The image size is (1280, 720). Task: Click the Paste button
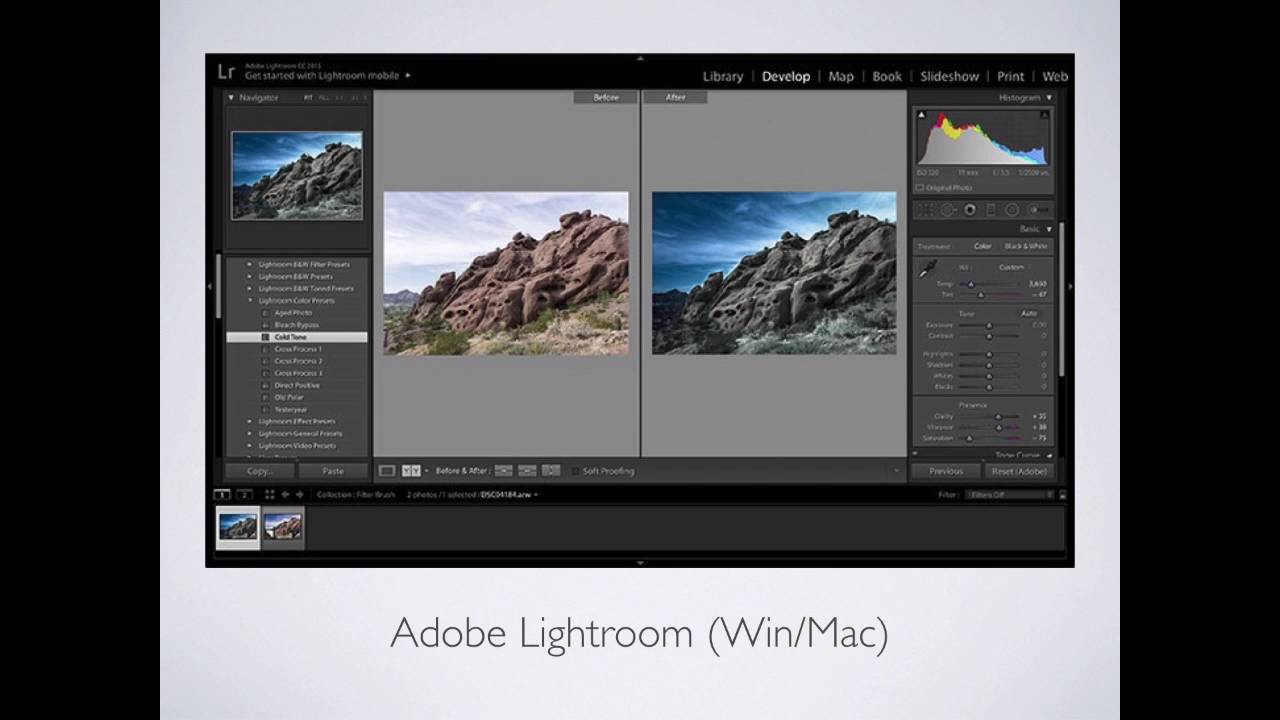(333, 471)
